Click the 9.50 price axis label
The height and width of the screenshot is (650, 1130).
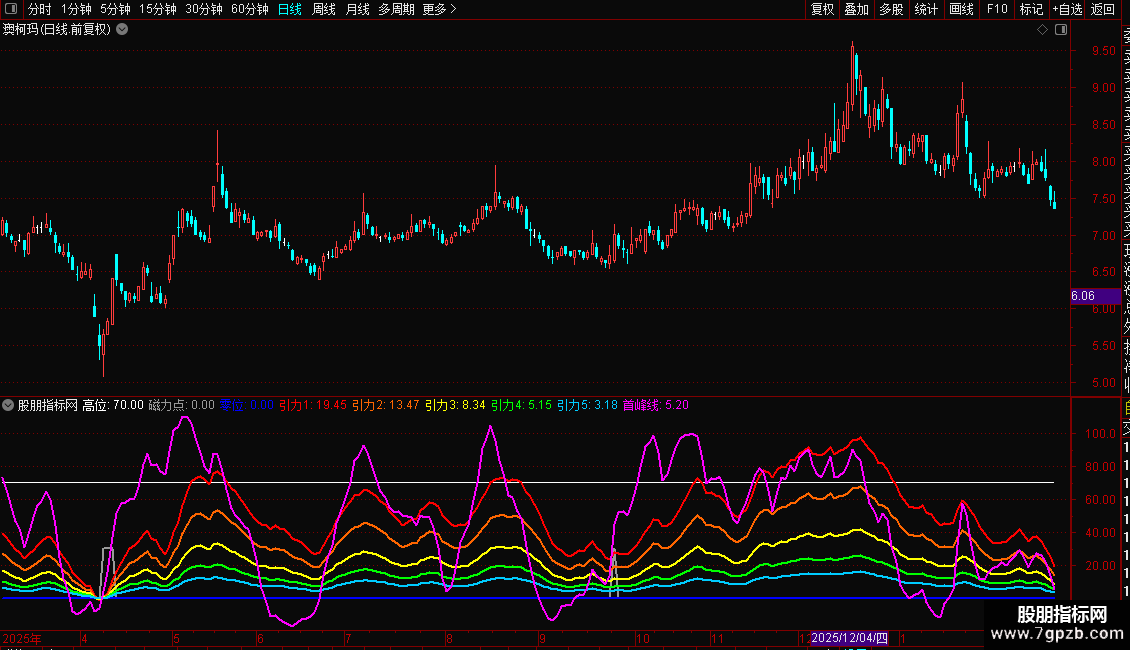click(1103, 51)
